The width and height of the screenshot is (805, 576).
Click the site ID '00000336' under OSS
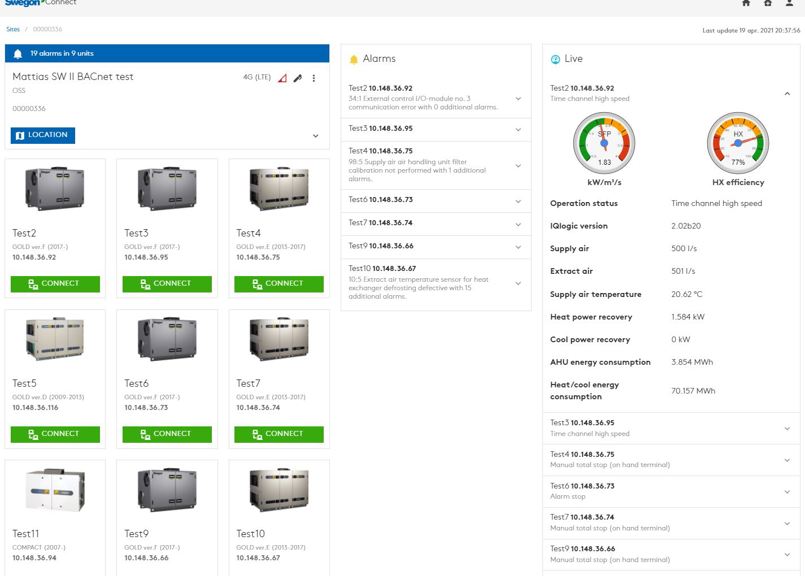tap(29, 108)
